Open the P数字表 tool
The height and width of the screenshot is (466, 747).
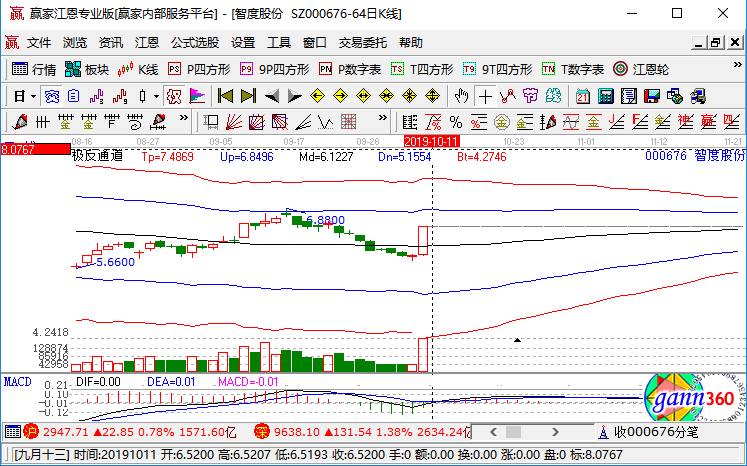[x=350, y=70]
